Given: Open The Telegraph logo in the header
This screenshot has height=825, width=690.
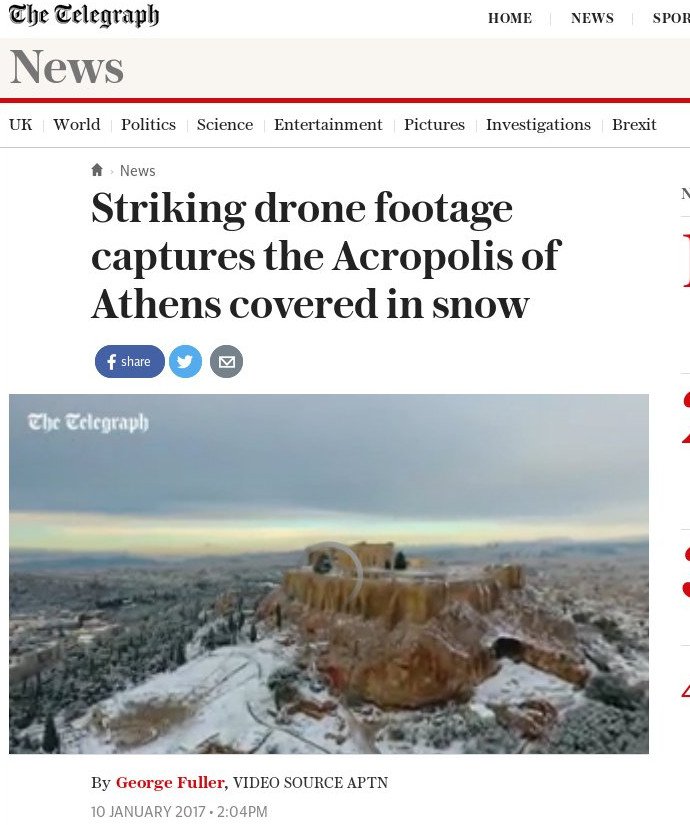Looking at the screenshot, I should click(x=84, y=15).
